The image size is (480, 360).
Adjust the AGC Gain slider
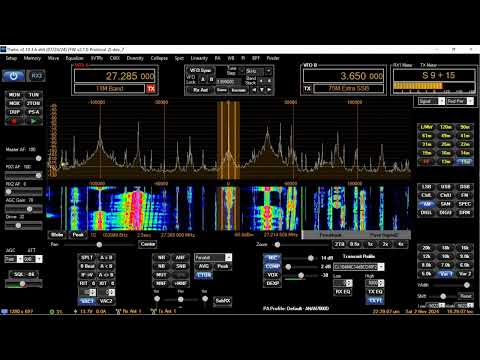point(24,209)
